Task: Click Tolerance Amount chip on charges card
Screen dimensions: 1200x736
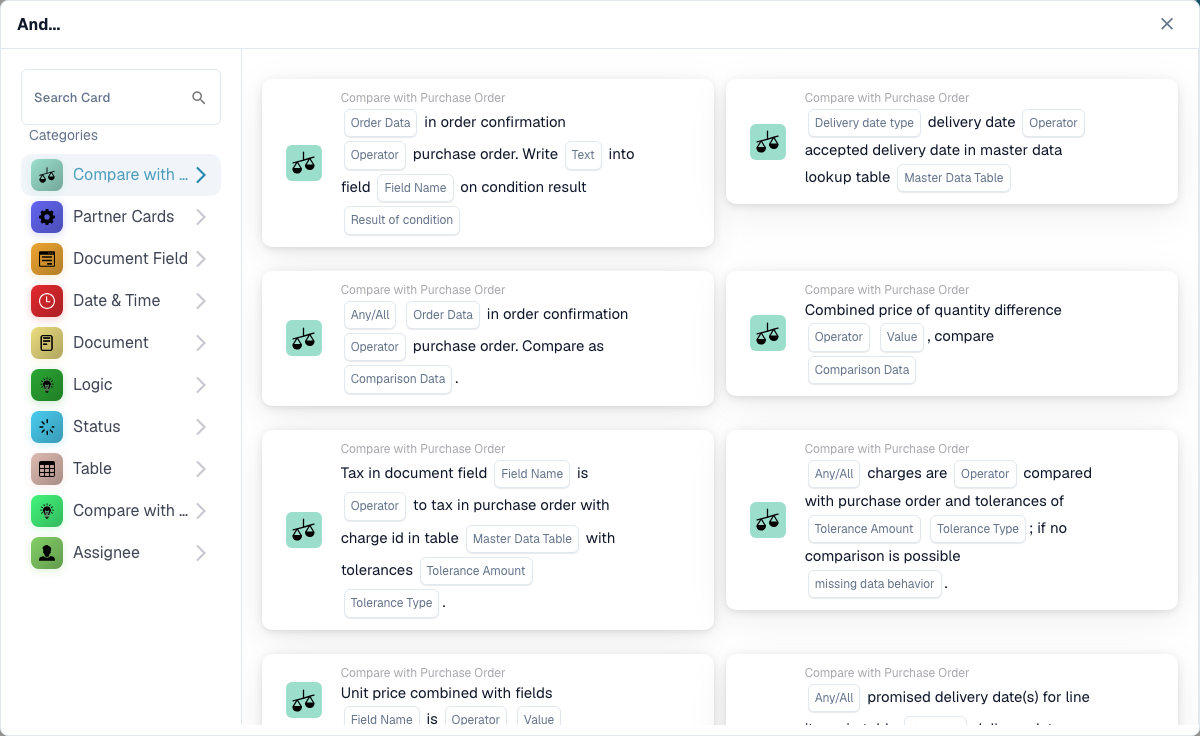Action: (x=864, y=529)
